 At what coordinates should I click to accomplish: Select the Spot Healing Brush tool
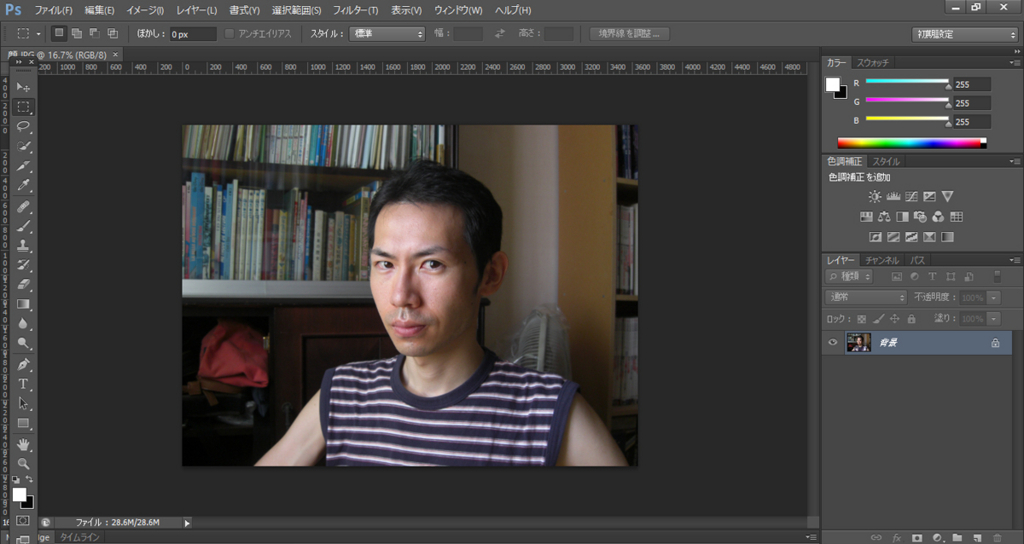click(x=24, y=207)
